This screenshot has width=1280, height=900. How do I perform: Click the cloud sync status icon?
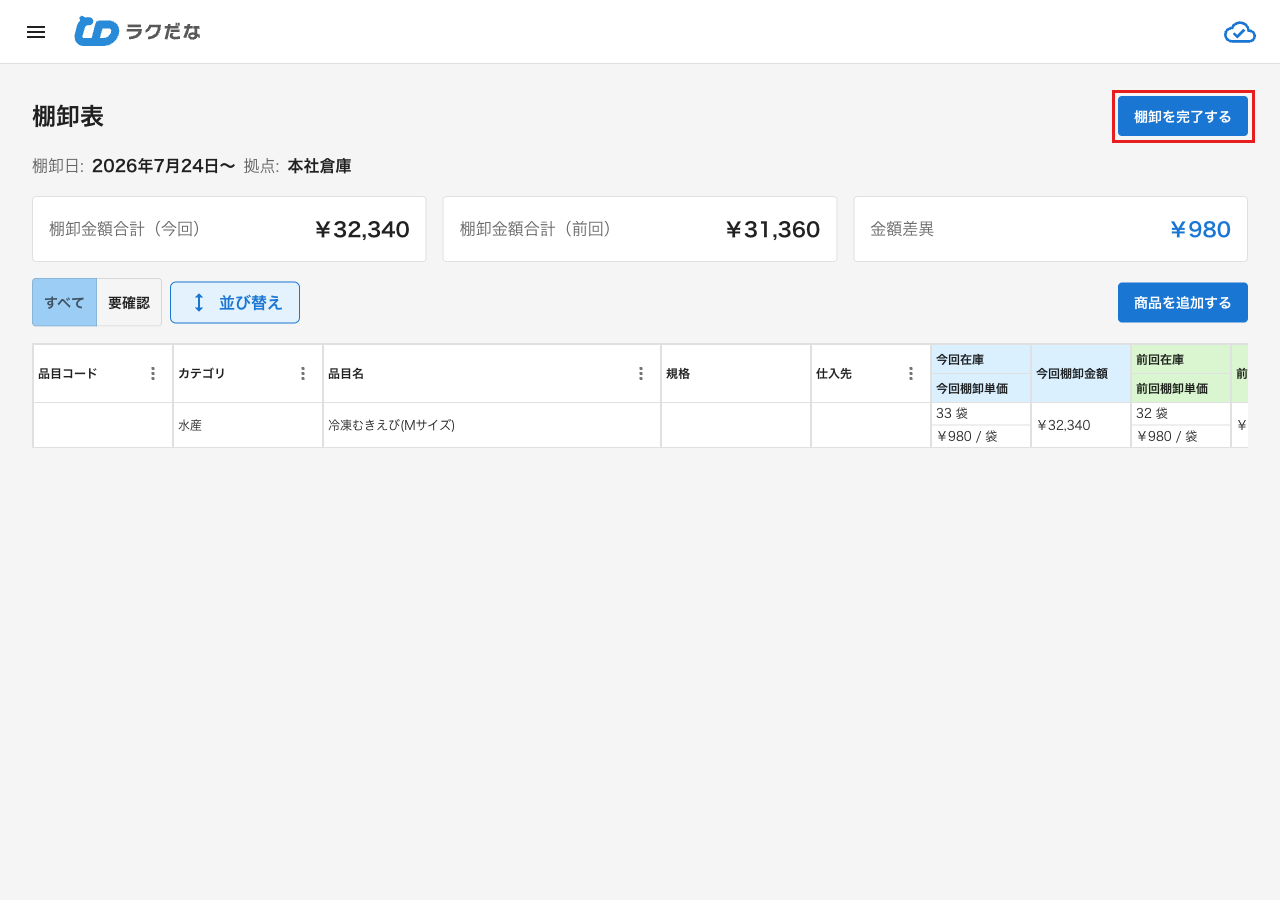[1240, 32]
